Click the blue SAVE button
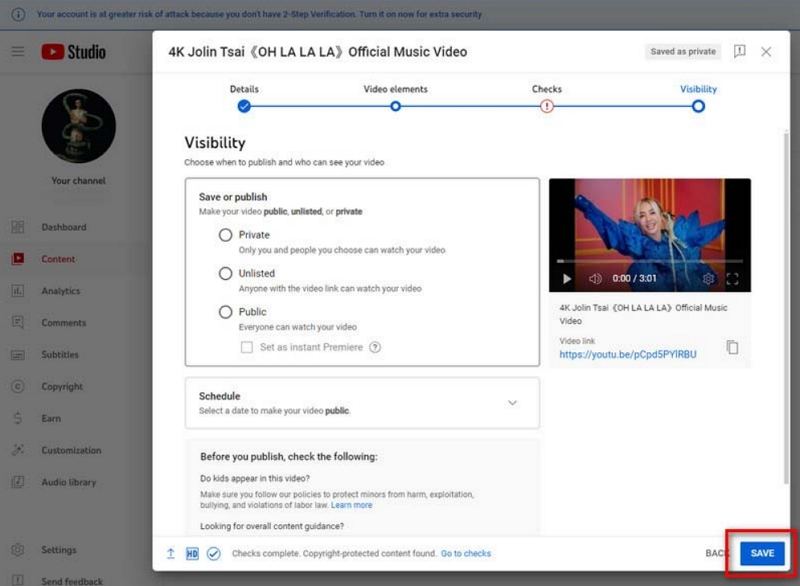The width and height of the screenshot is (800, 586). [762, 553]
